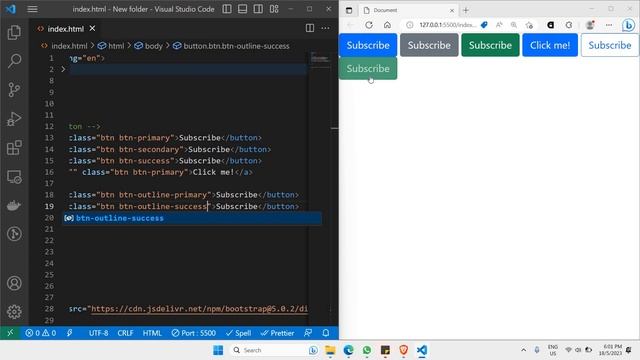640x360 pixels.
Task: Open notifications bell in status bar
Action: (326, 333)
